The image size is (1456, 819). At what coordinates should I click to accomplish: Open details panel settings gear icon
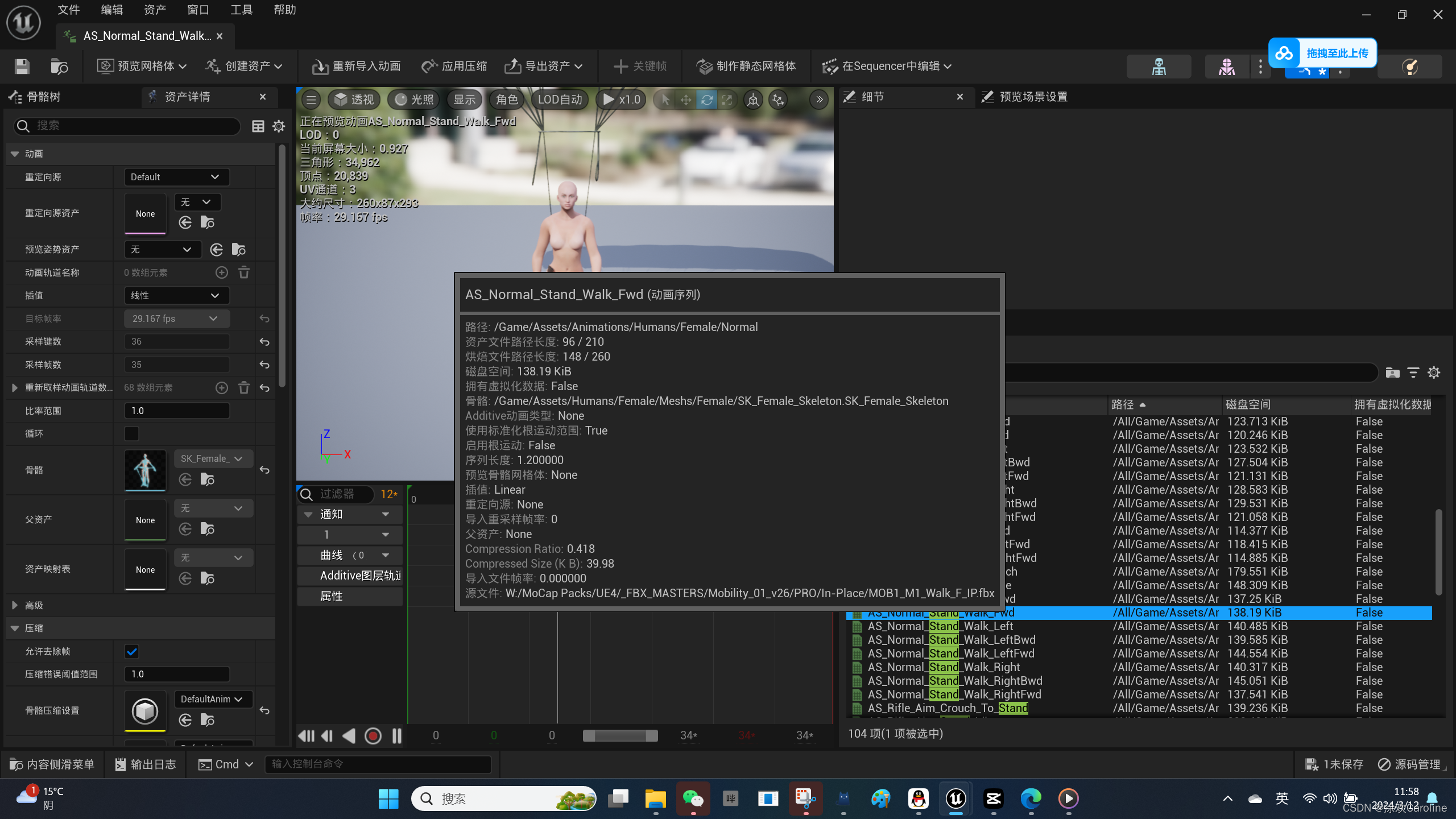point(279,126)
